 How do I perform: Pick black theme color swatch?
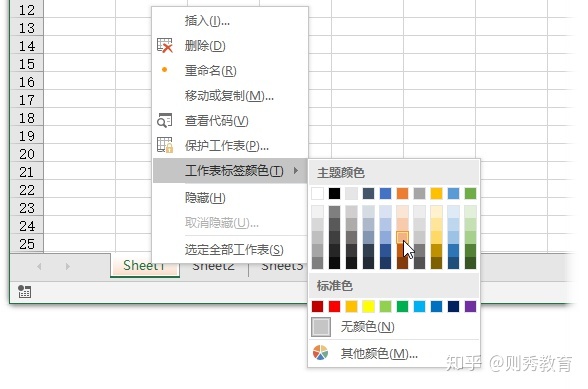(x=334, y=194)
